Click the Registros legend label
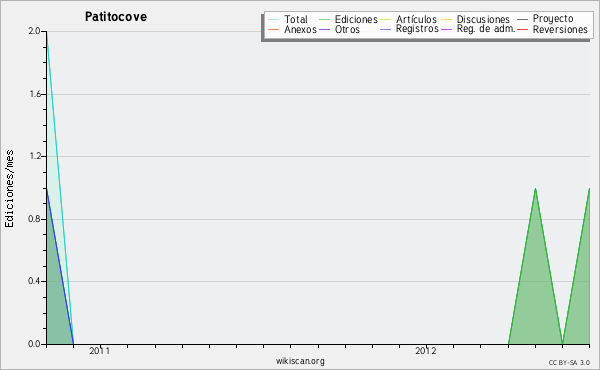 417,29
